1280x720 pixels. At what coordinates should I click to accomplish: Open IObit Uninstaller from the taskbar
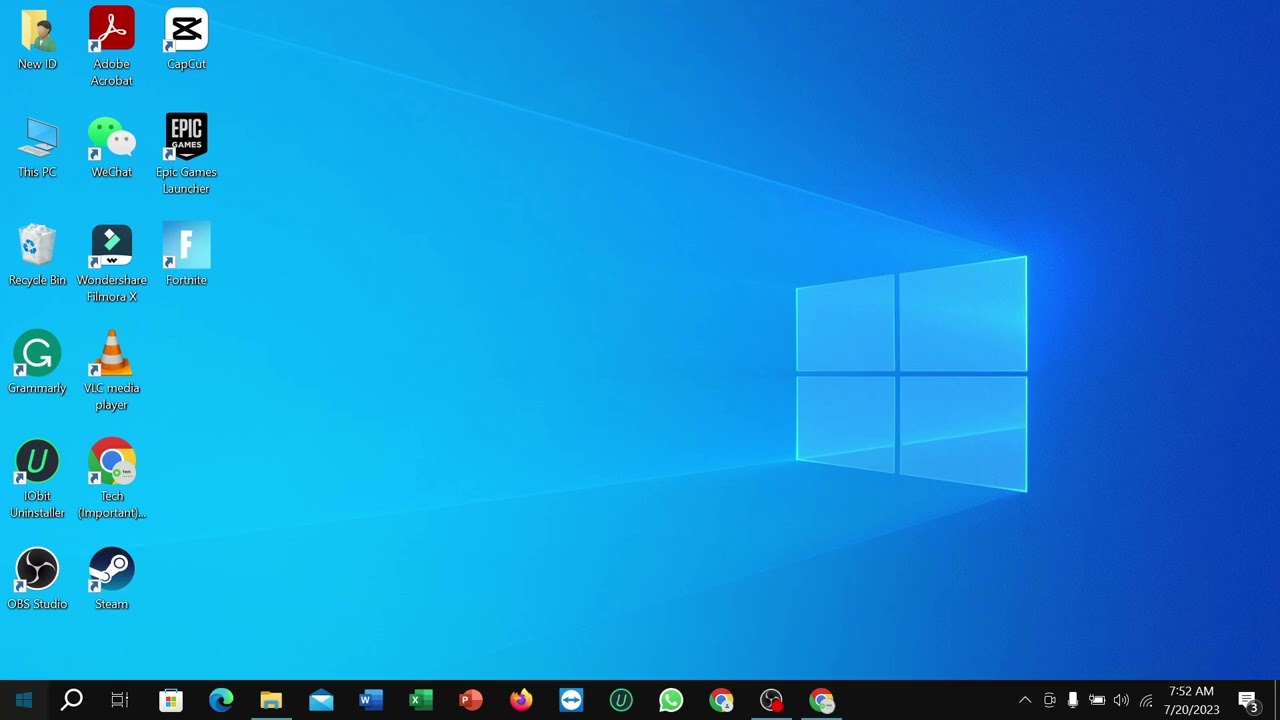621,700
